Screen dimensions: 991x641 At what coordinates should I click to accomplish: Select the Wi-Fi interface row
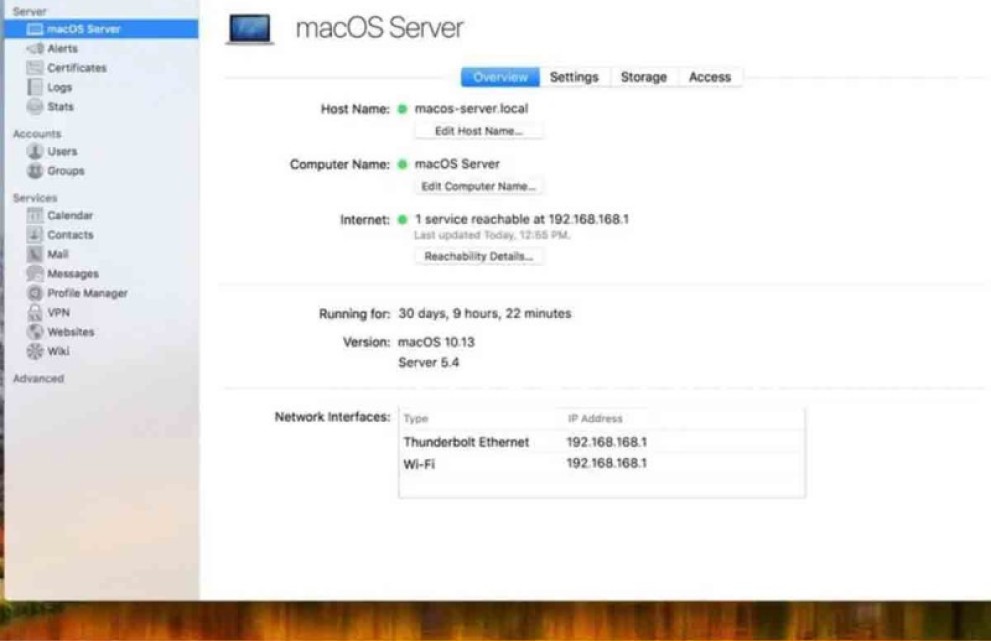[602, 463]
